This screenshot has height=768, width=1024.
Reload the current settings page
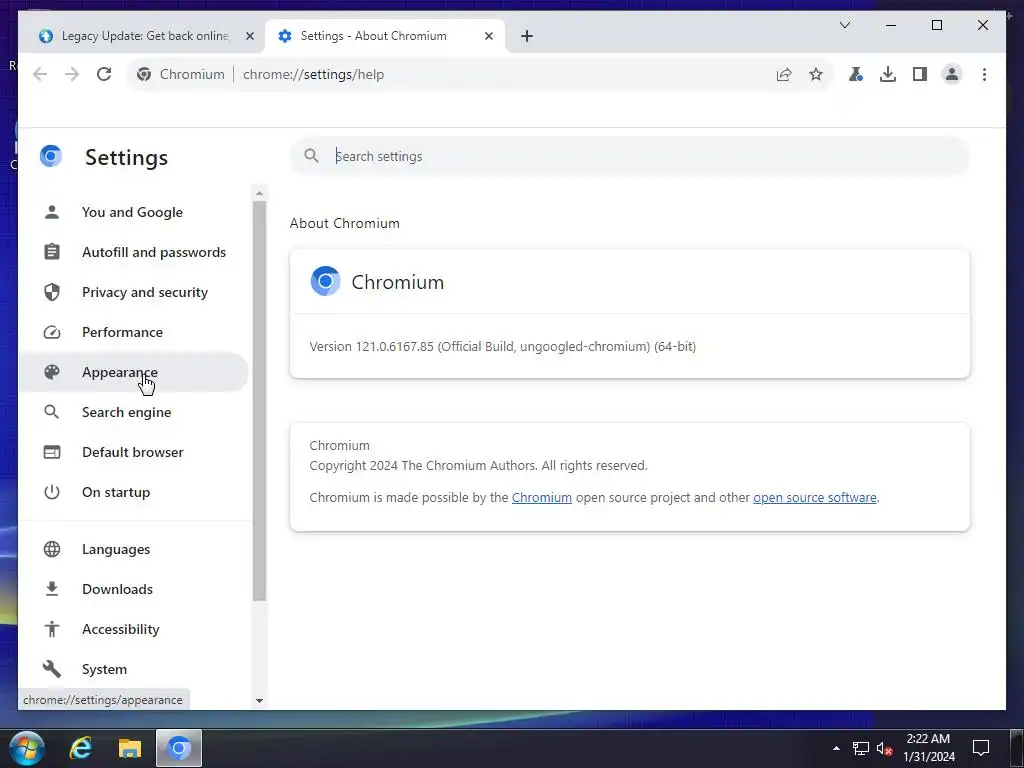point(104,74)
